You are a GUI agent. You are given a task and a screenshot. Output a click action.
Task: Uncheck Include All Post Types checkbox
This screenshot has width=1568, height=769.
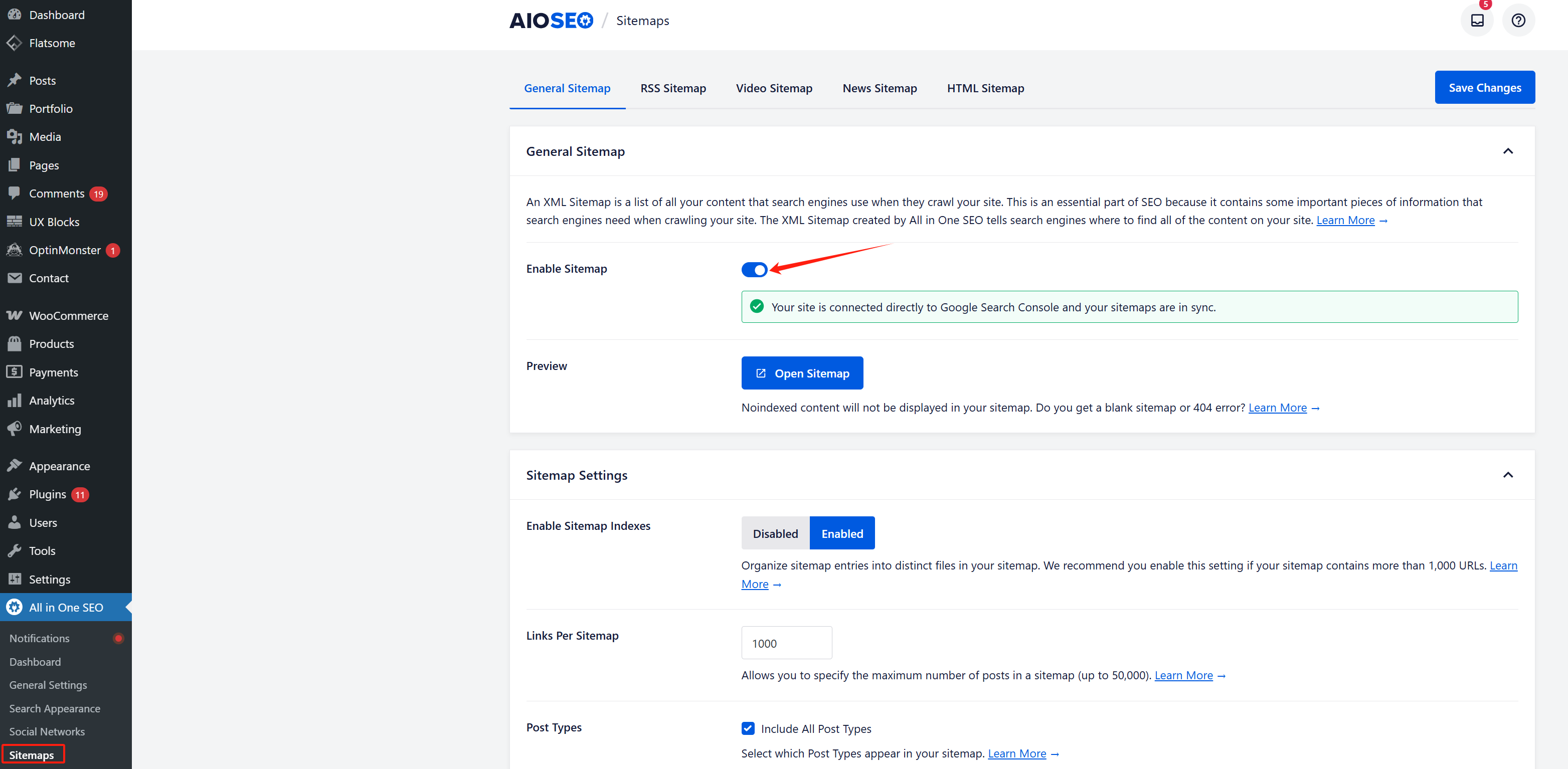tap(748, 728)
